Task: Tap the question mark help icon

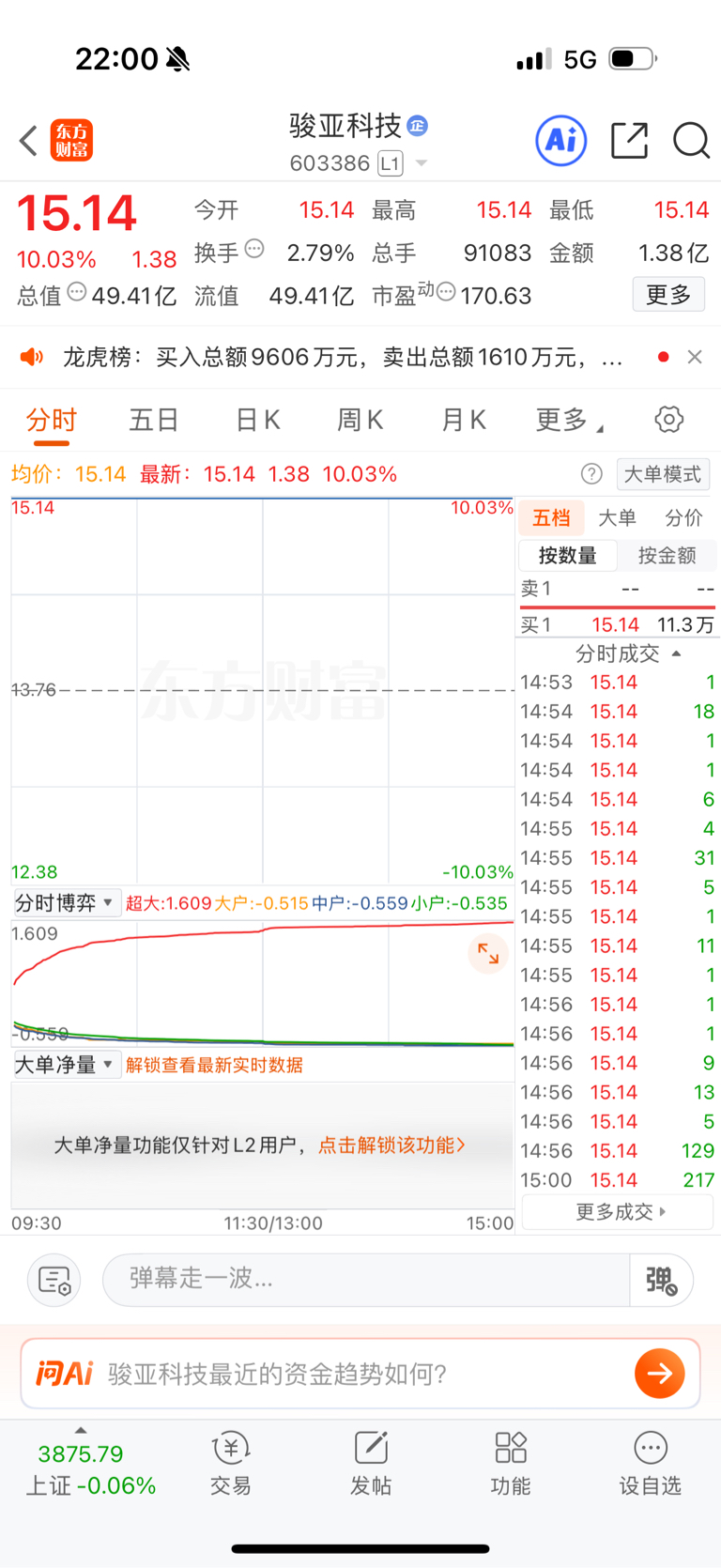Action: pos(591,474)
